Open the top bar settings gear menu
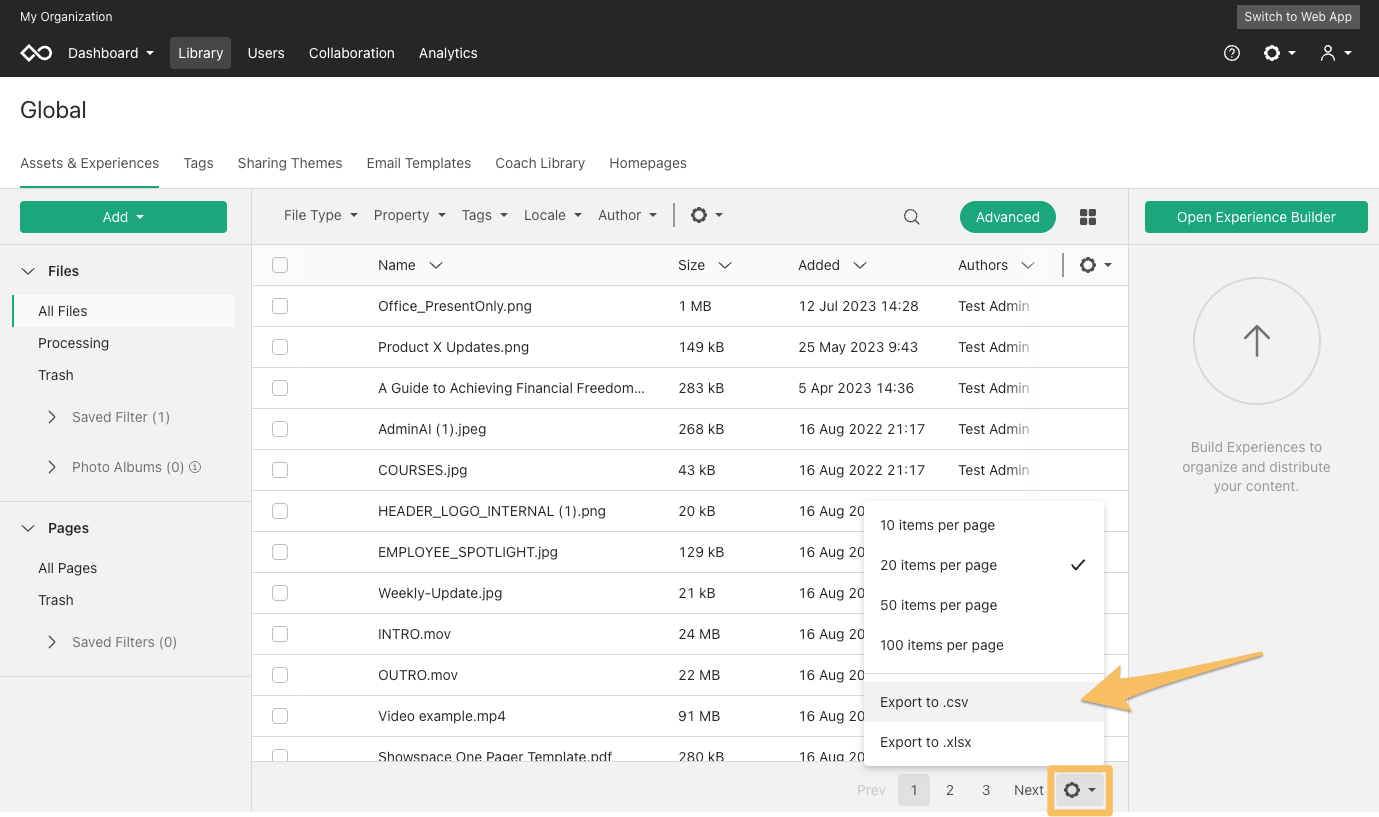Image resolution: width=1379 pixels, height=817 pixels. click(1279, 53)
